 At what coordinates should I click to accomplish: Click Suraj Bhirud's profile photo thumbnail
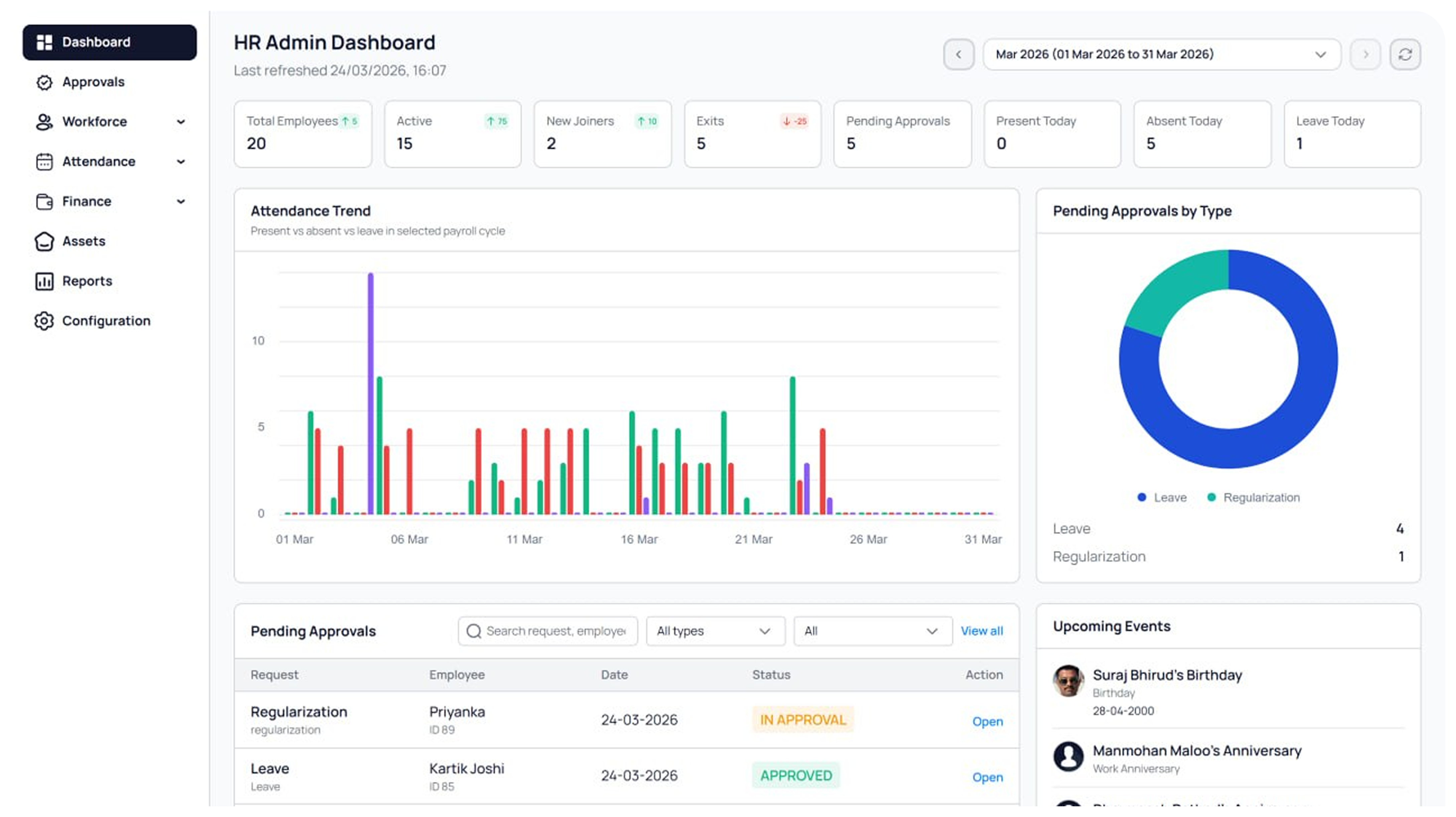point(1068,681)
